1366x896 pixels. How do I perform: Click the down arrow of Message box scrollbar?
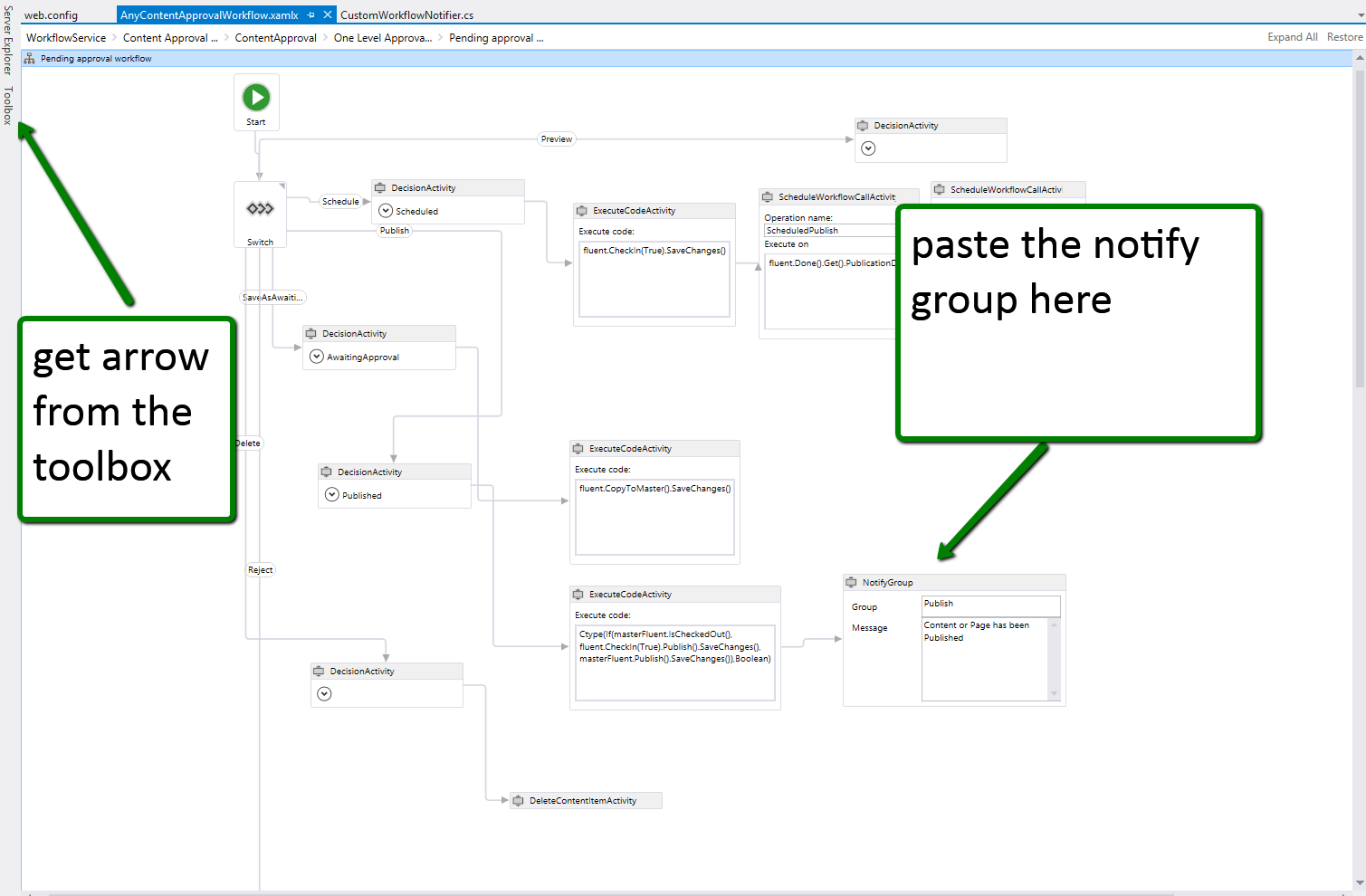coord(1054,694)
